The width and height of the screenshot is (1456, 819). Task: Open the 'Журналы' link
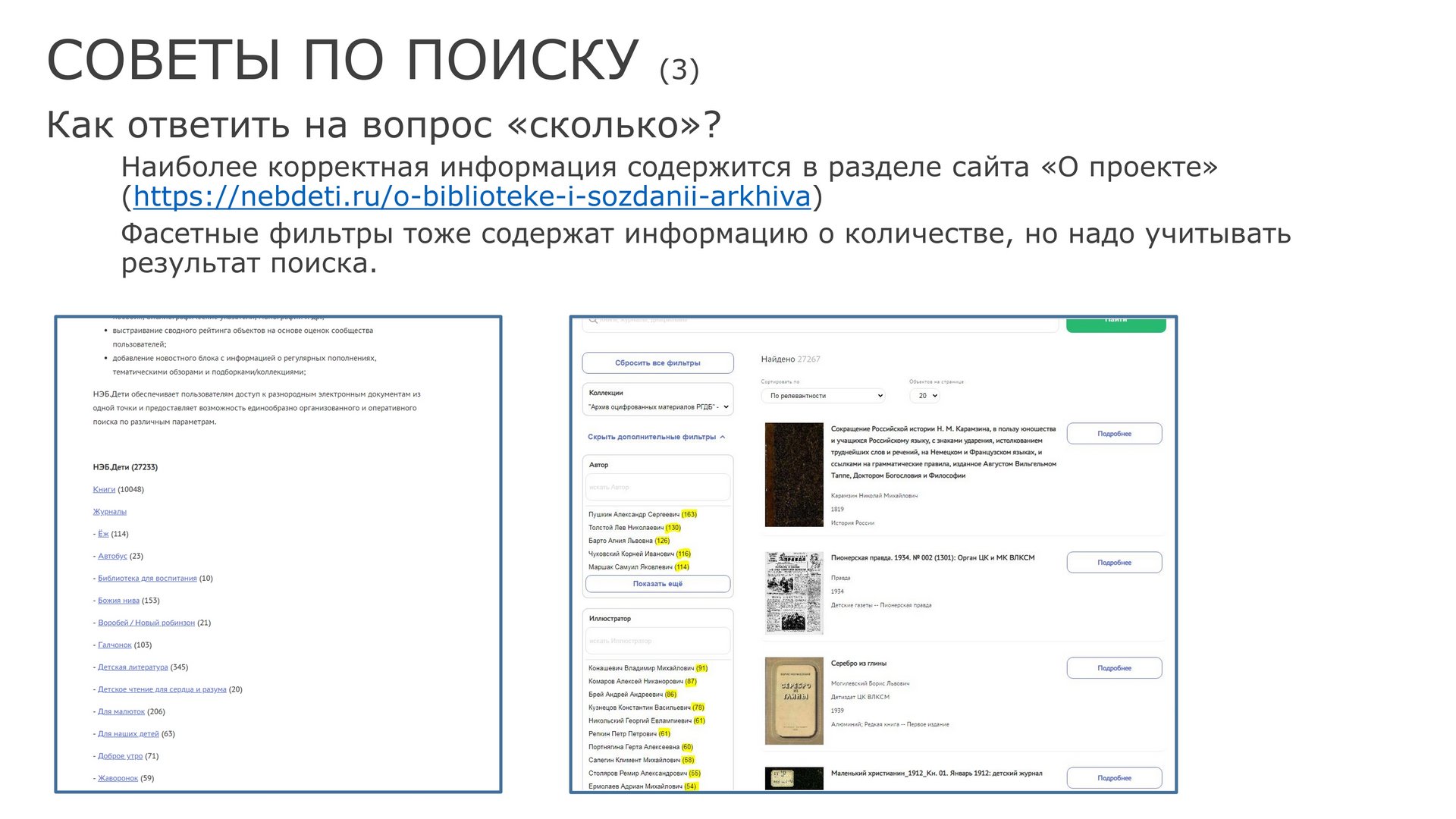[x=110, y=512]
